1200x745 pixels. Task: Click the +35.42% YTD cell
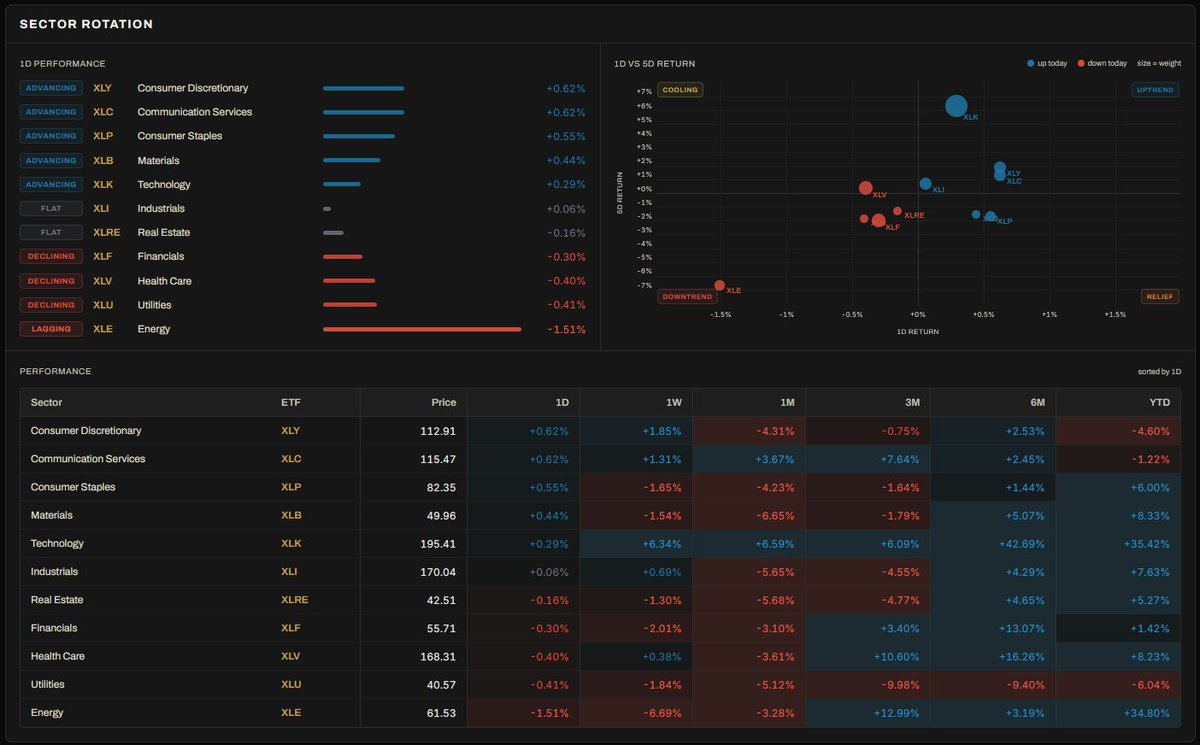coord(1119,544)
